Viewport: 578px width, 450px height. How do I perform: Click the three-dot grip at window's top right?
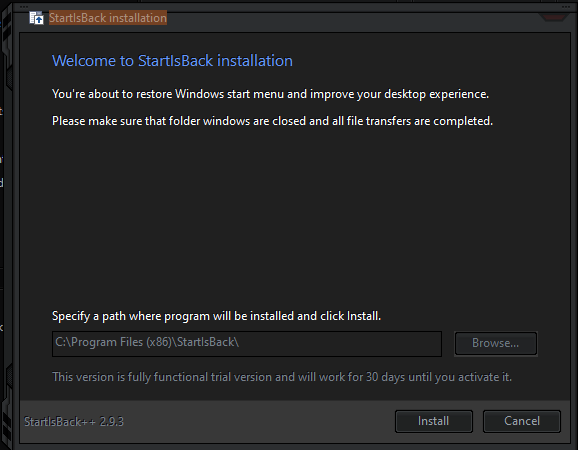(565, 7)
